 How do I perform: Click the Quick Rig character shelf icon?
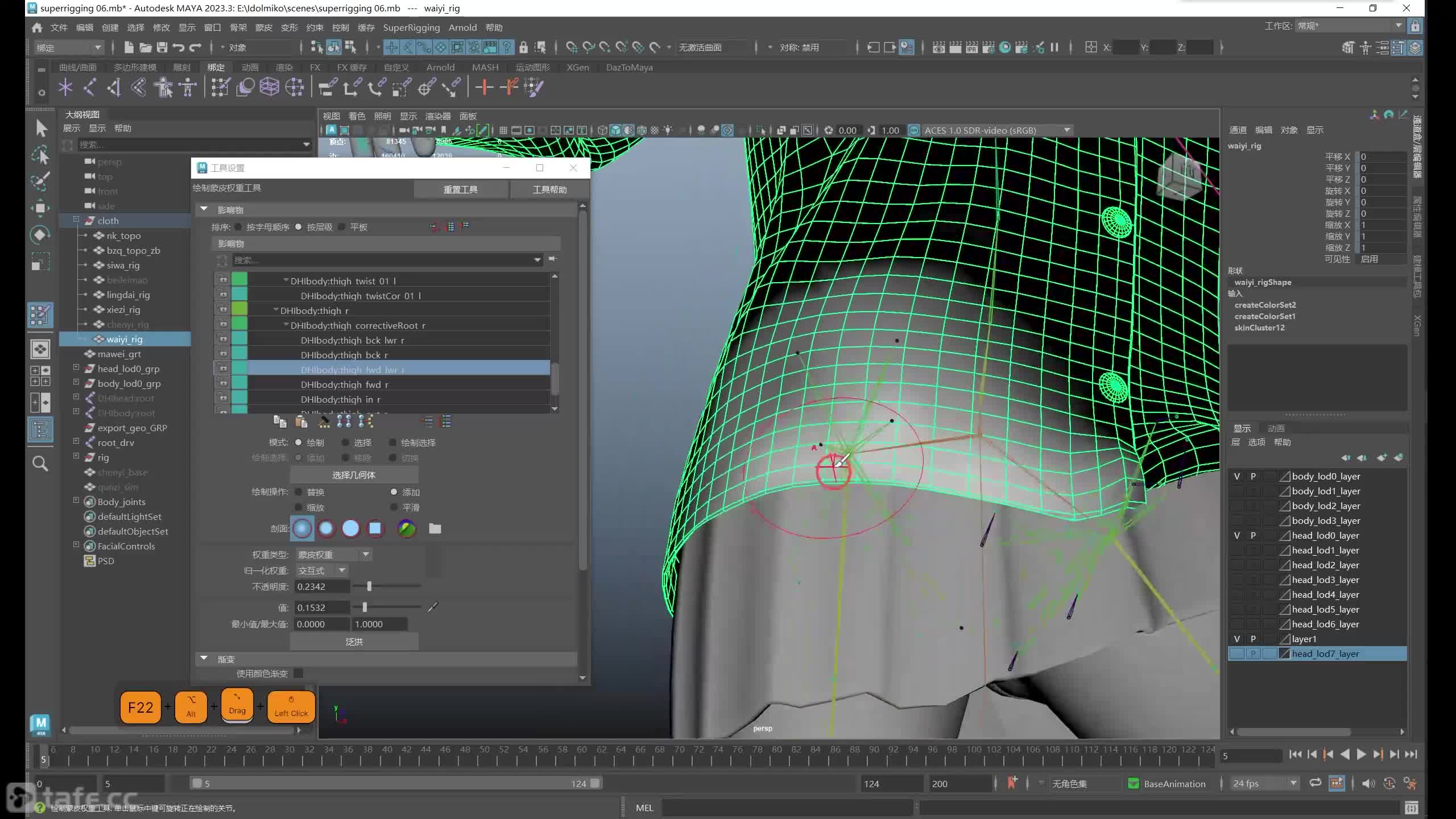(163, 87)
